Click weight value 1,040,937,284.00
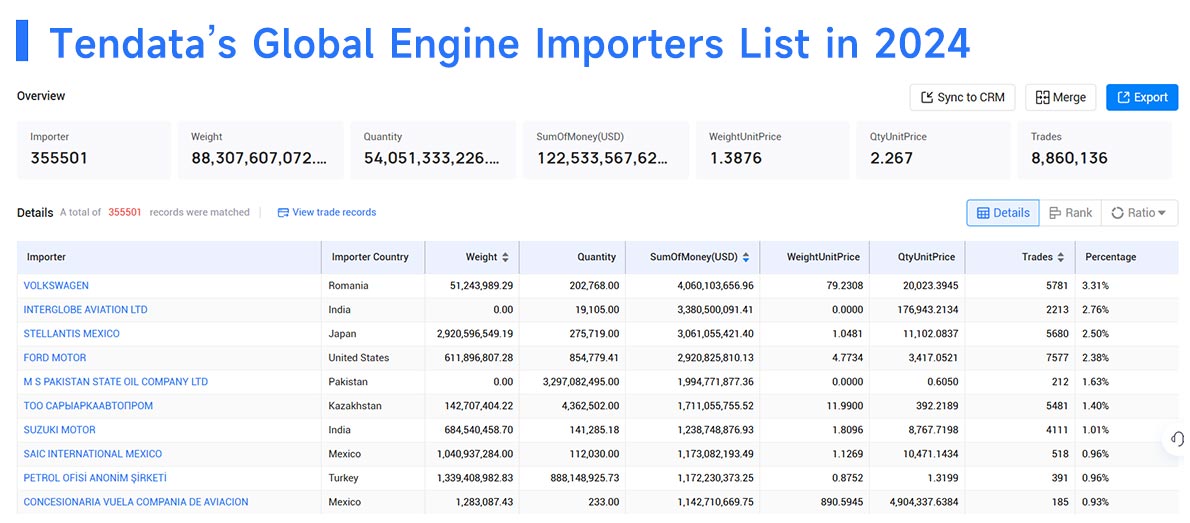Screen dimensions: 1190x523 point(476,454)
